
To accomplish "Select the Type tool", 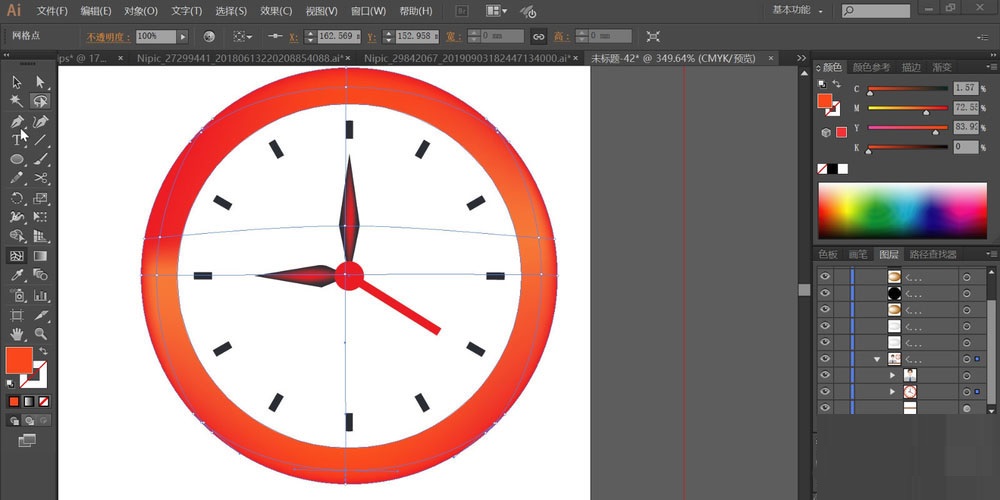I will 17,140.
